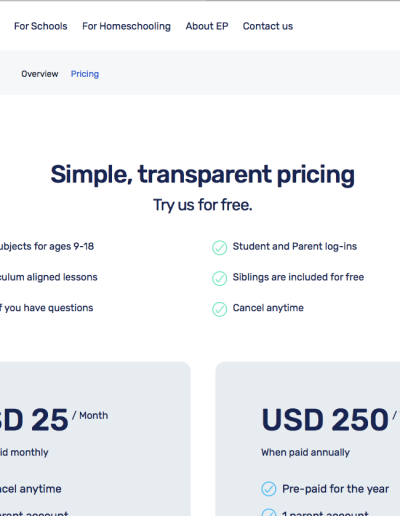Go to About EP page
This screenshot has height=516, width=400.
point(207,26)
